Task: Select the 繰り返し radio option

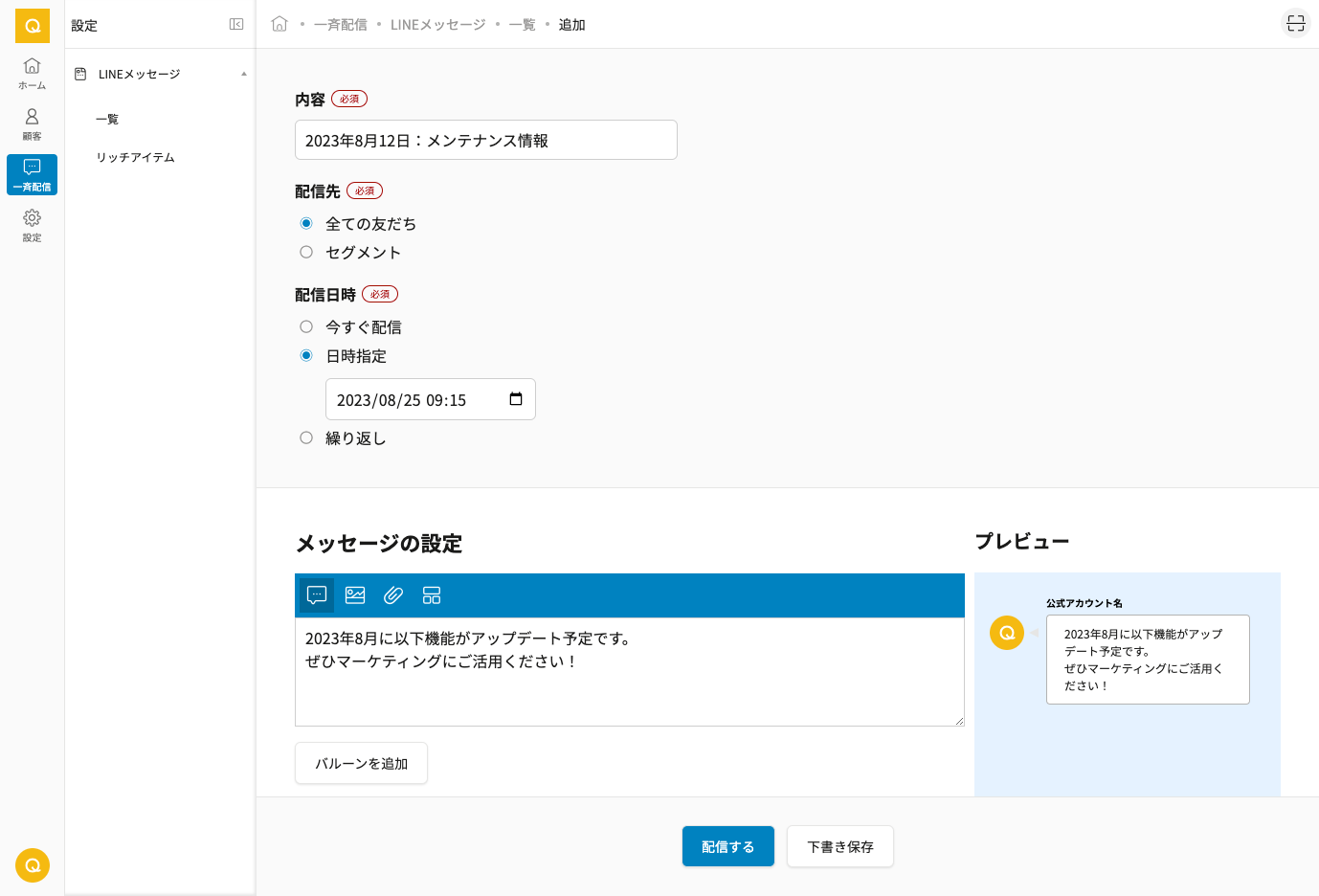Action: [x=306, y=438]
